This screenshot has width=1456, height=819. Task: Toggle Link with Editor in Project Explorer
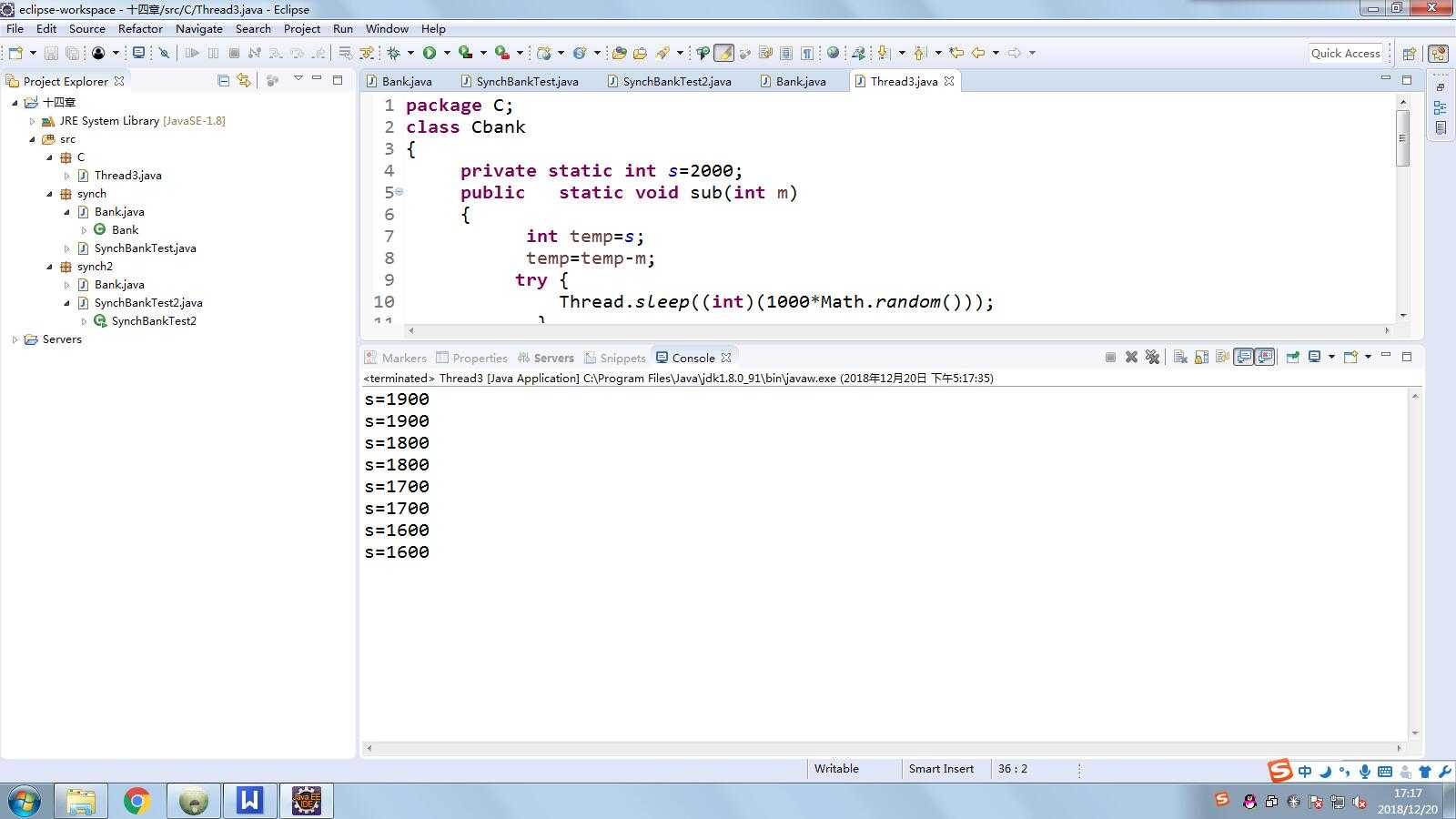point(244,80)
